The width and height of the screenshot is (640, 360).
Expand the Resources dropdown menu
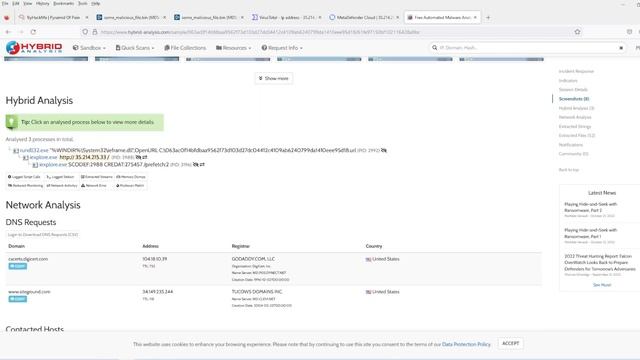[233, 48]
